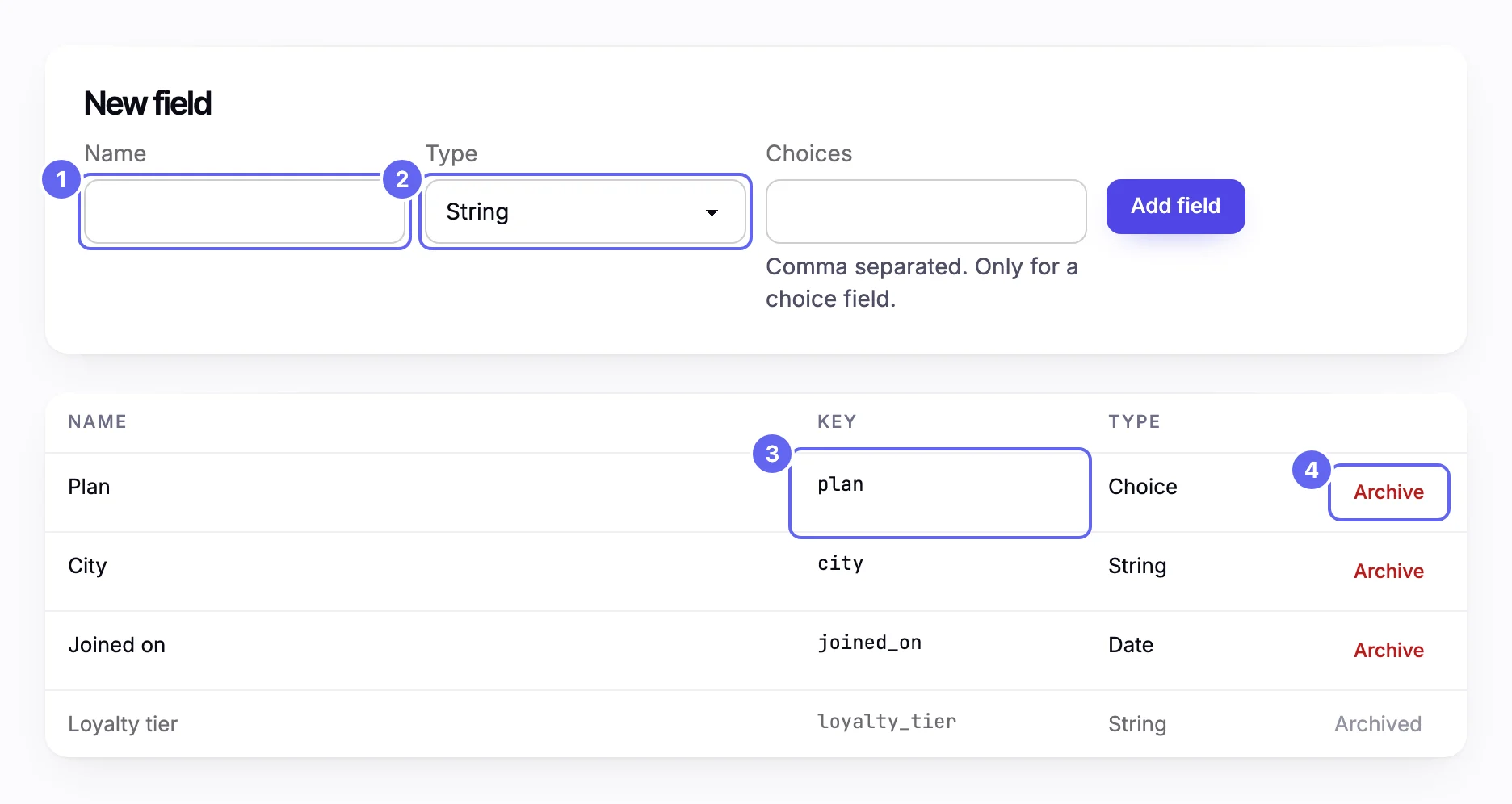The image size is (1512, 804).
Task: Focus the Choices input field
Action: pos(926,211)
